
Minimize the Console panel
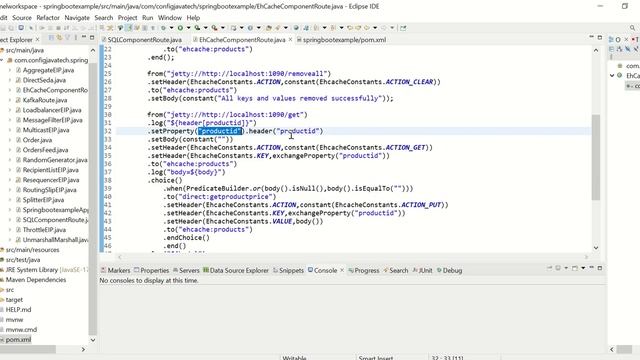(x=591, y=267)
